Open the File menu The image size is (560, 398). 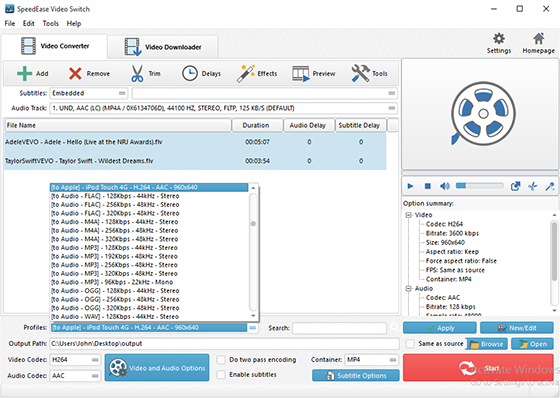tap(10, 24)
